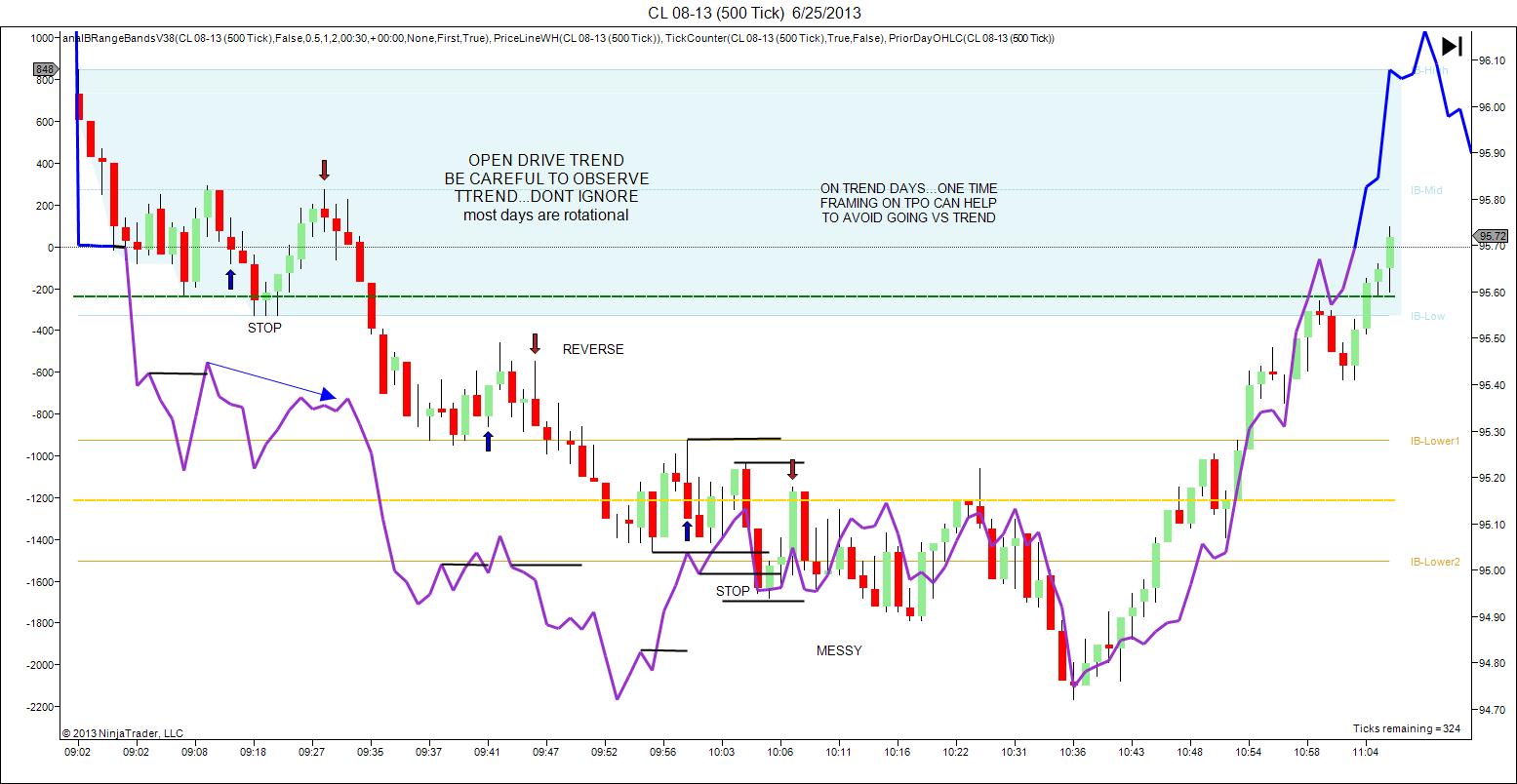Click the 95.30 price axis value

click(x=1493, y=432)
